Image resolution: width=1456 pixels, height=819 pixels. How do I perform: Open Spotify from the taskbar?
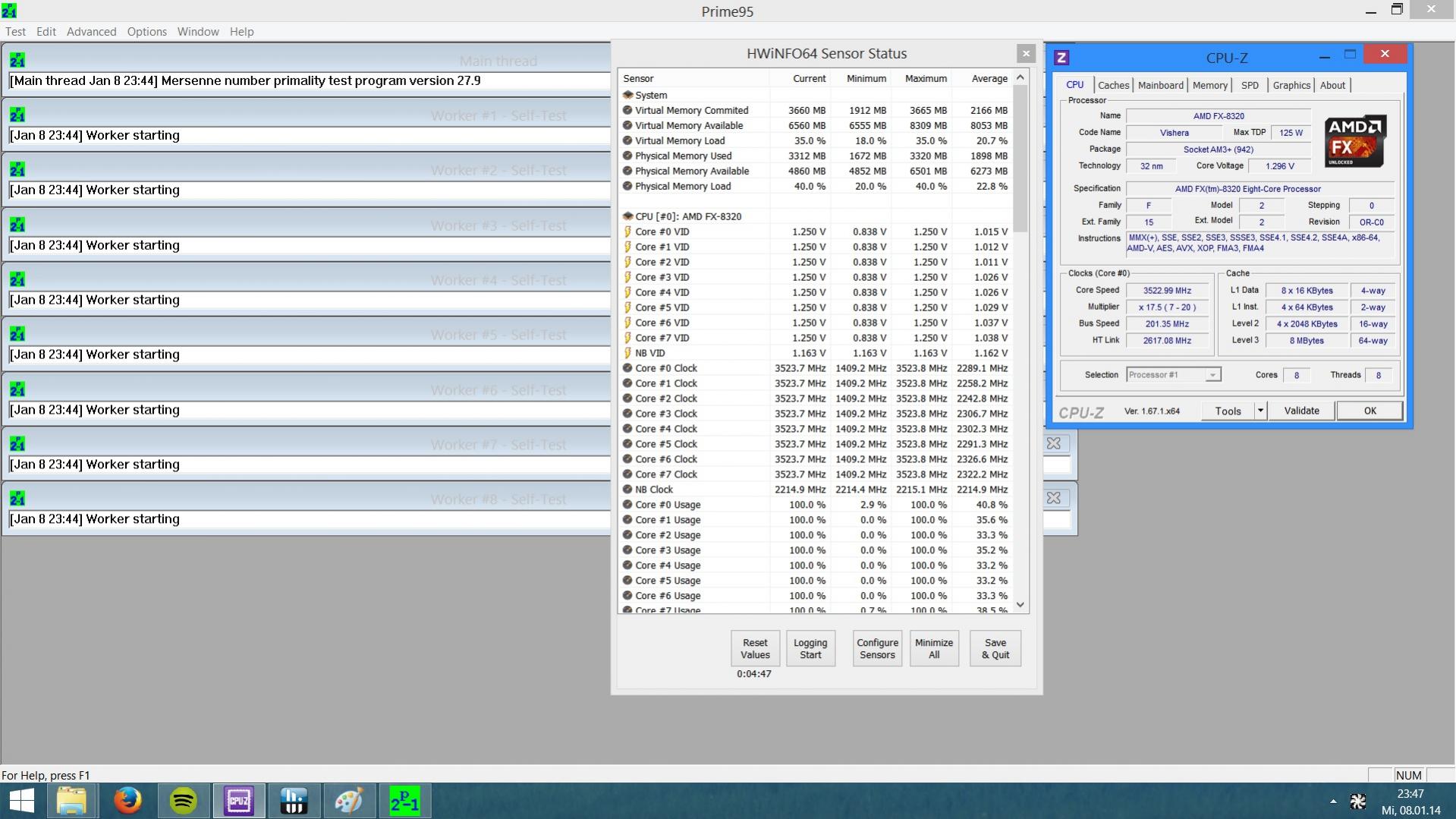pos(184,801)
